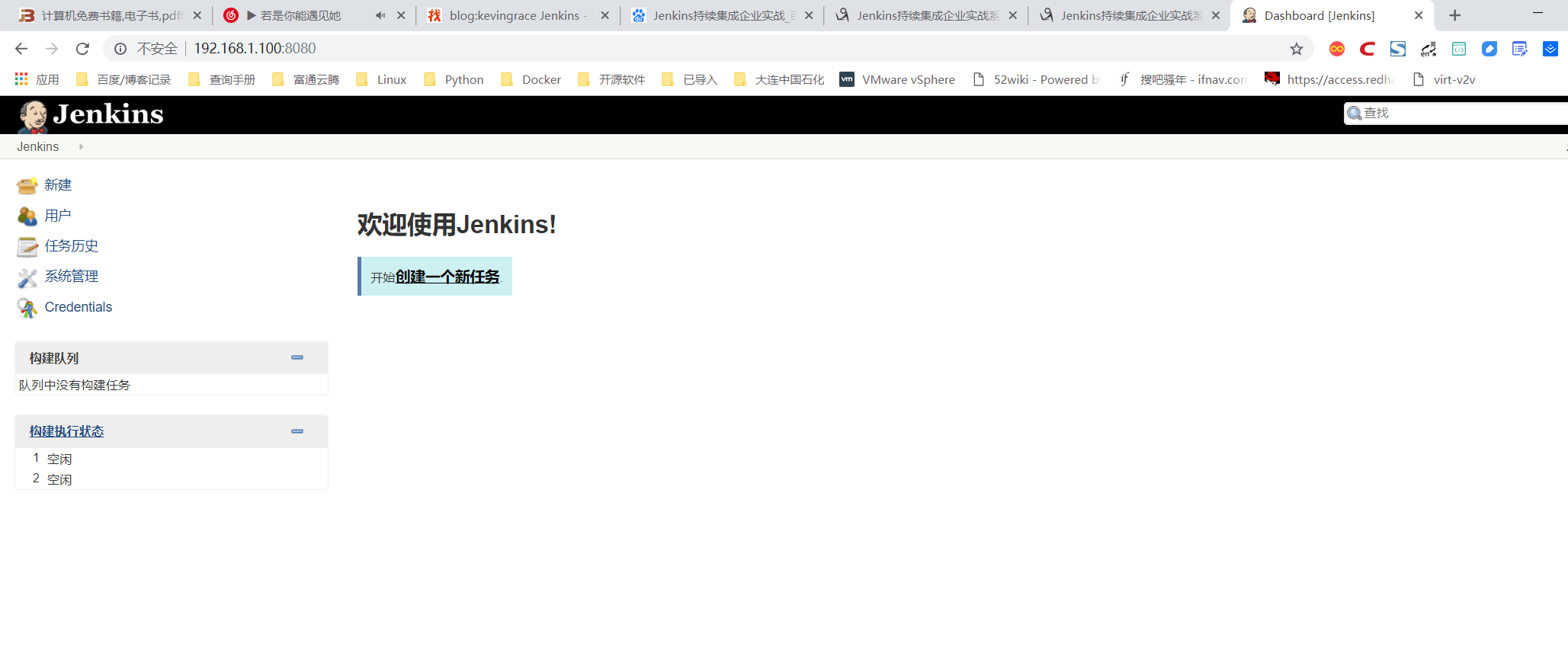Viewport: 1568px width, 666px height.
Task: Click the Jenkins header title text
Action: point(108,114)
